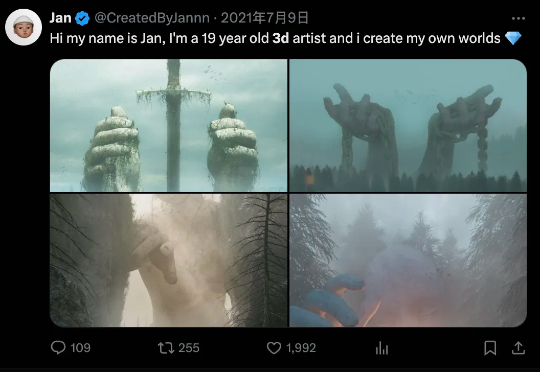Open Jan's profile avatar picture
The image size is (540, 372).
pyautogui.click(x=23, y=27)
